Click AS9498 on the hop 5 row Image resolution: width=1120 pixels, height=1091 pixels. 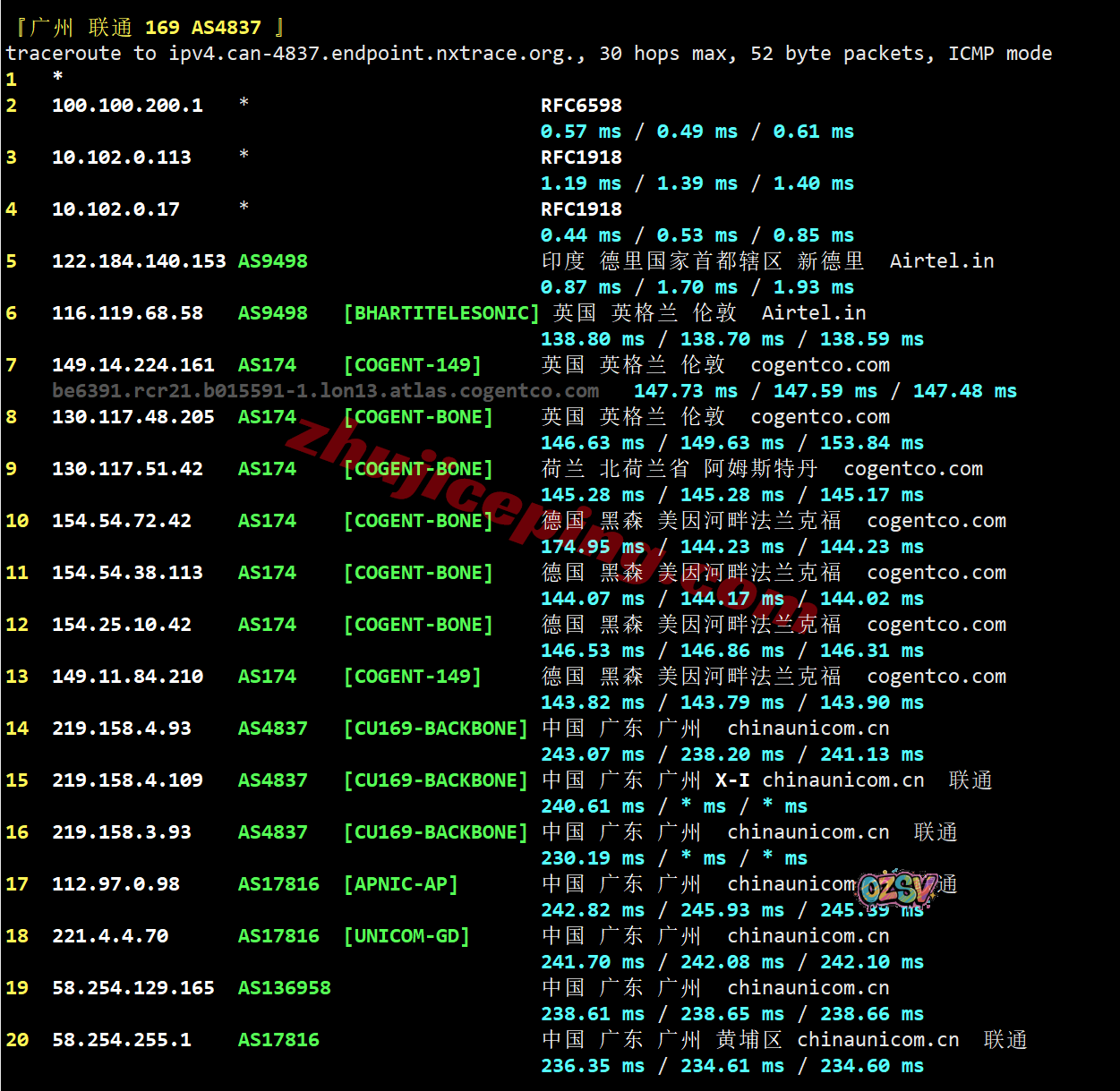click(x=272, y=261)
